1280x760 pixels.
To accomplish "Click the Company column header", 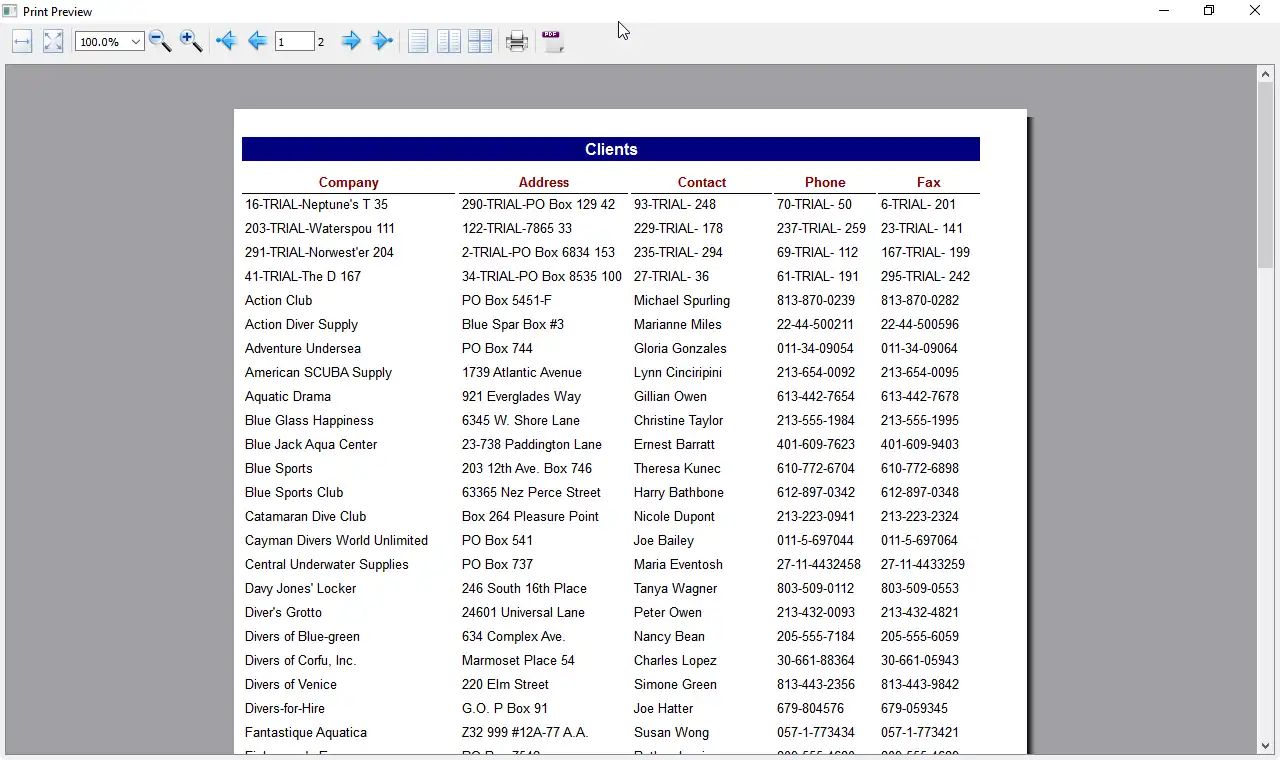I will (x=348, y=182).
